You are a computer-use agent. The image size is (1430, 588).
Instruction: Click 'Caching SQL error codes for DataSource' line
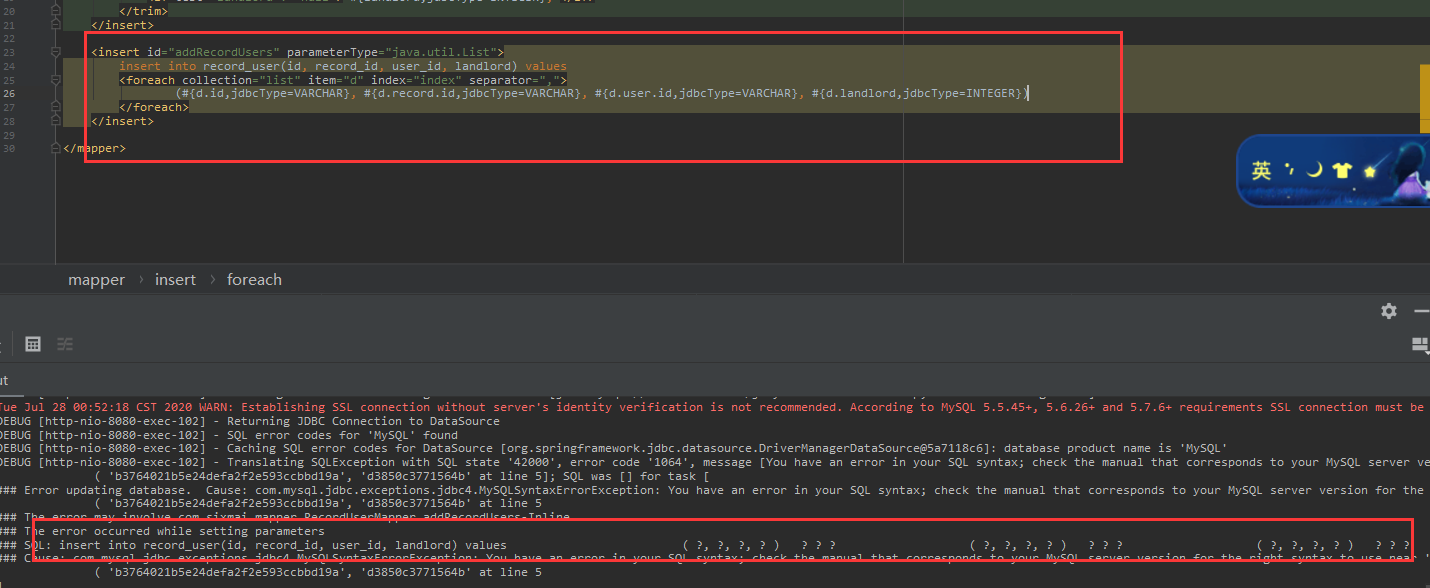tap(614, 449)
